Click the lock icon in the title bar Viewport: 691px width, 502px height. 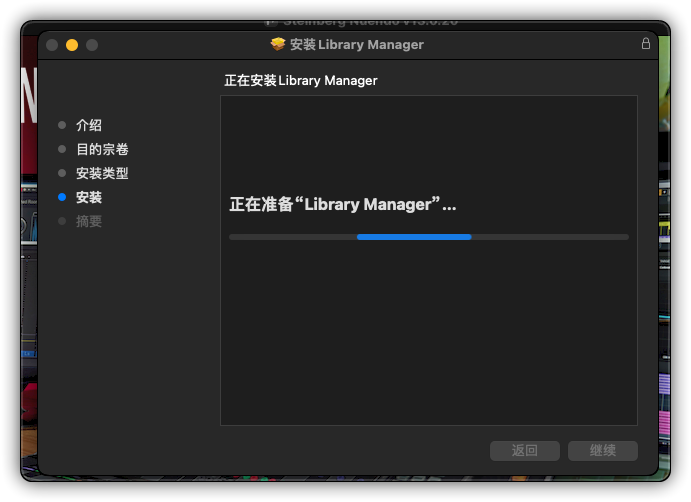pos(645,44)
